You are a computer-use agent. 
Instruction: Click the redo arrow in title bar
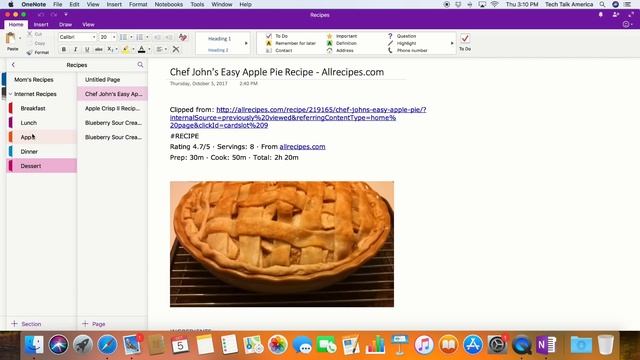click(x=53, y=15)
